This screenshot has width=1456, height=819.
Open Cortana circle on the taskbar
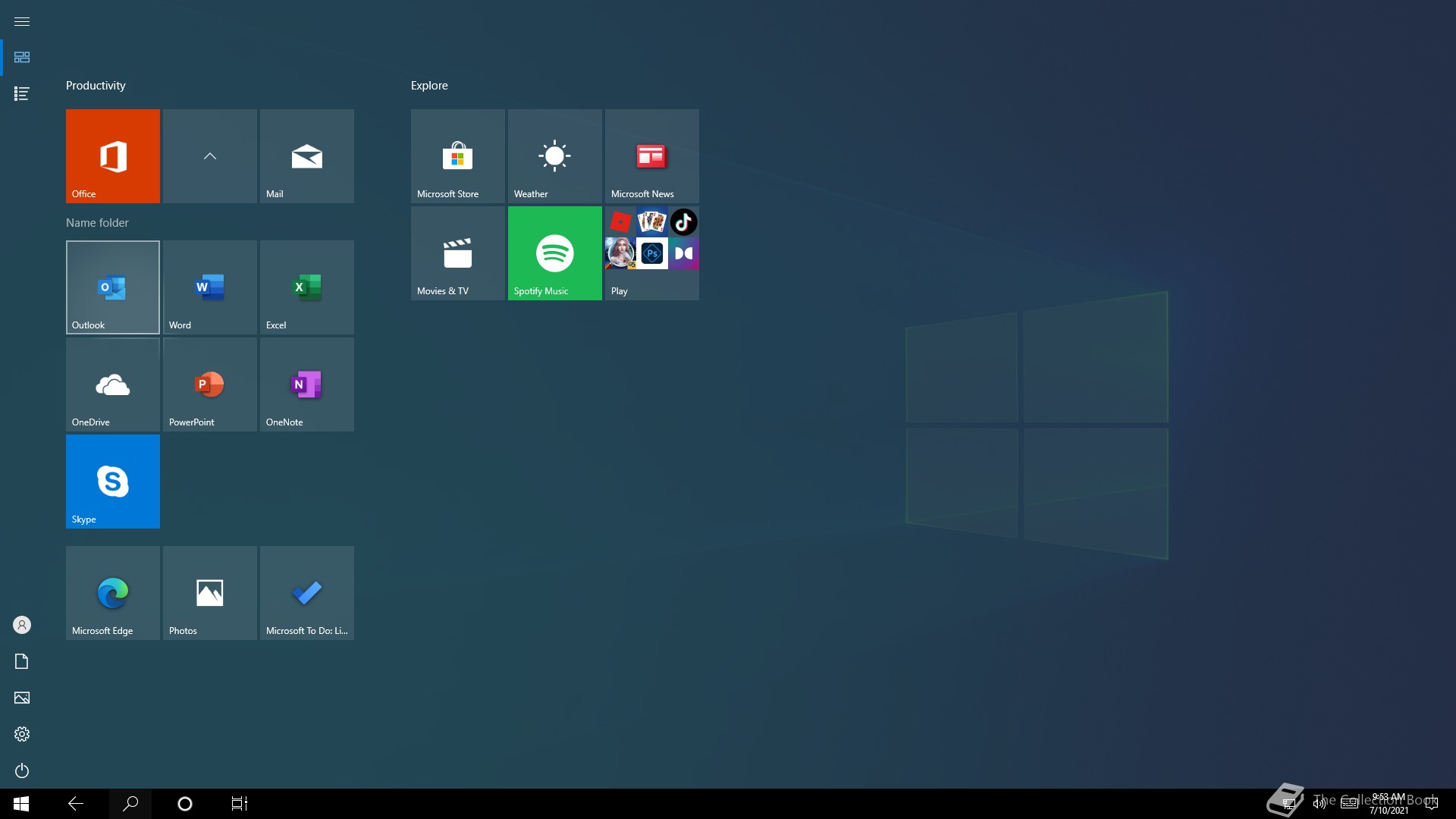coord(185,804)
